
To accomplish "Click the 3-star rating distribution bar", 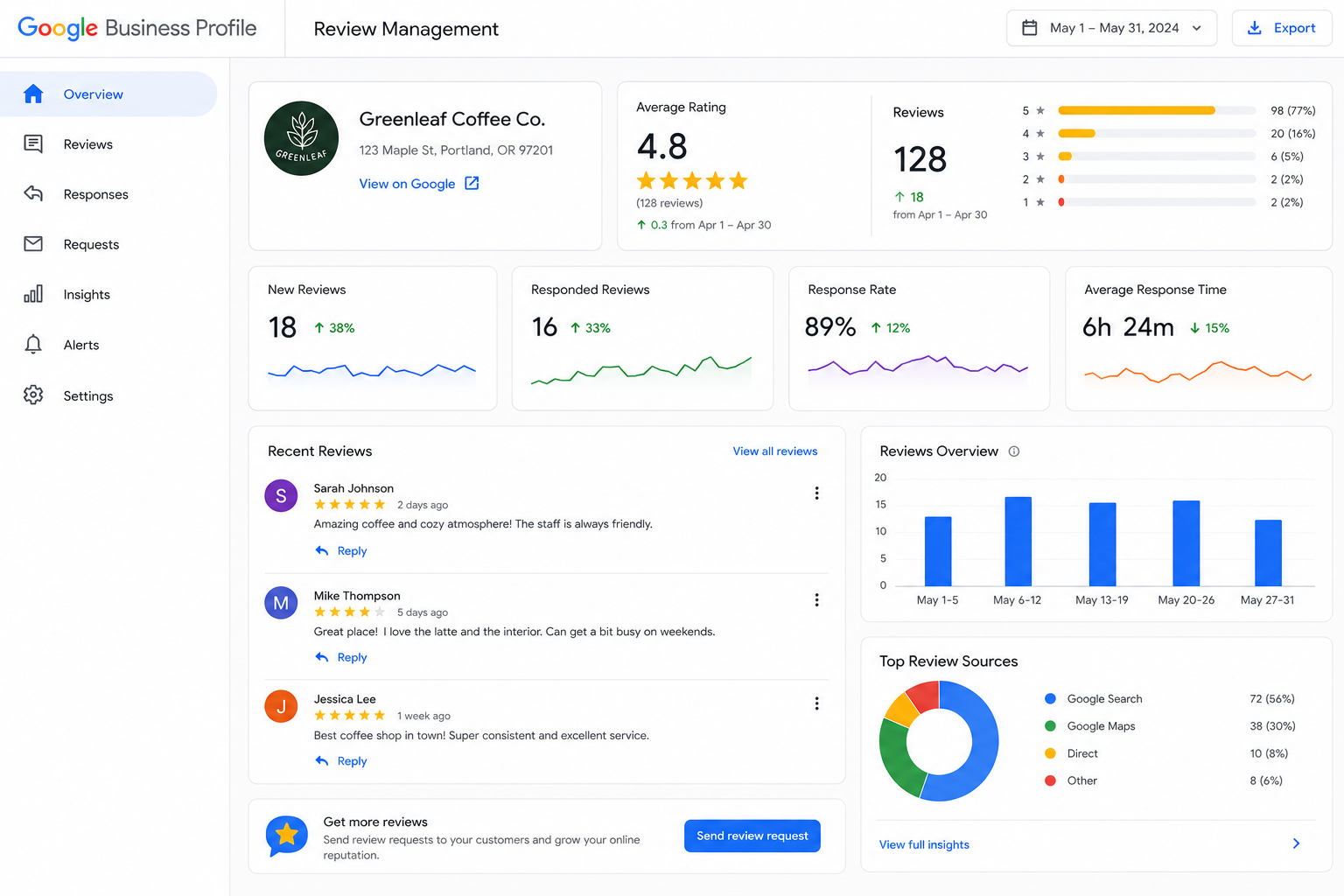I will pos(1157,156).
